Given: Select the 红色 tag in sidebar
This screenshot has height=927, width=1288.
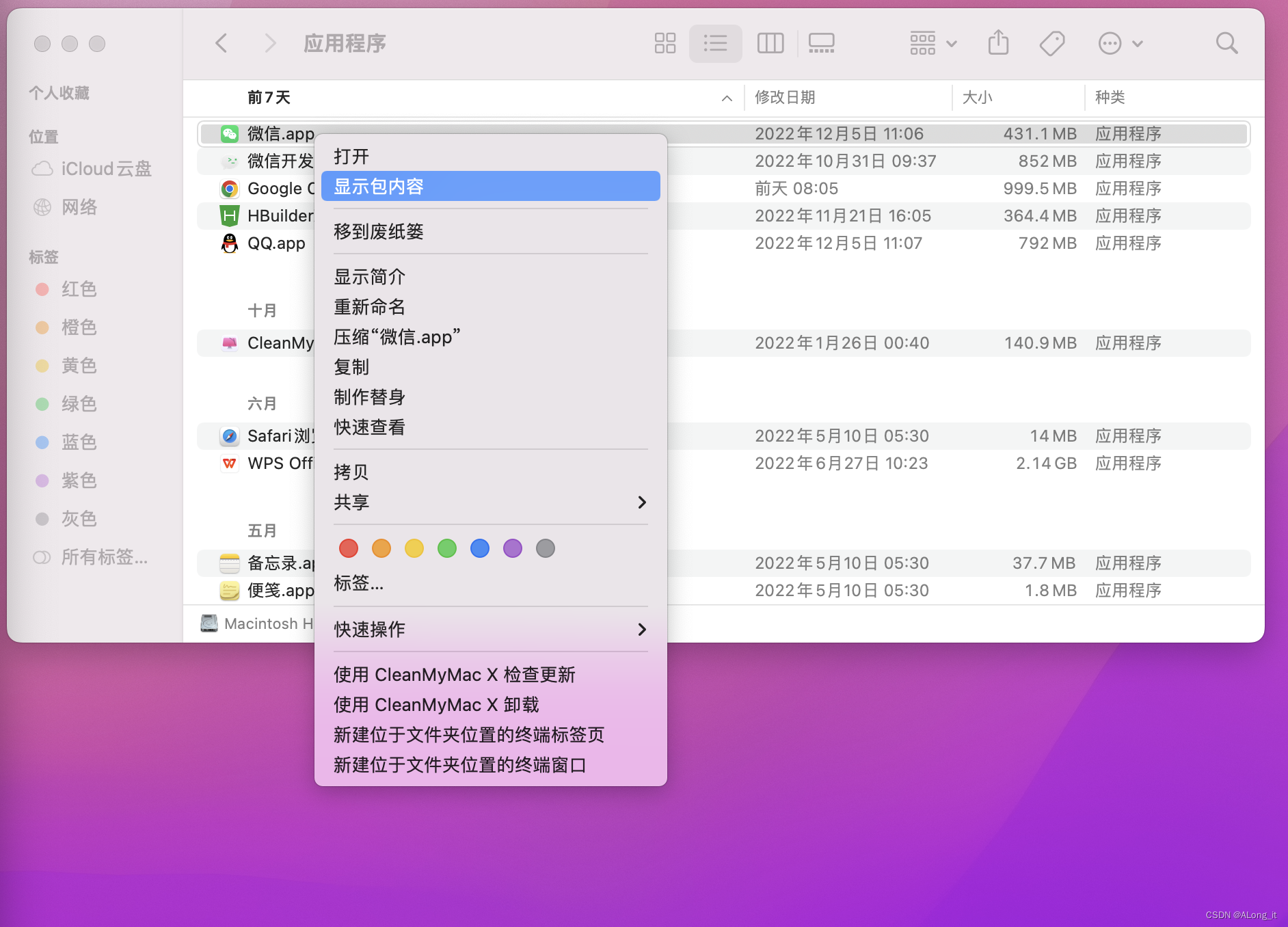Looking at the screenshot, I should (66, 289).
